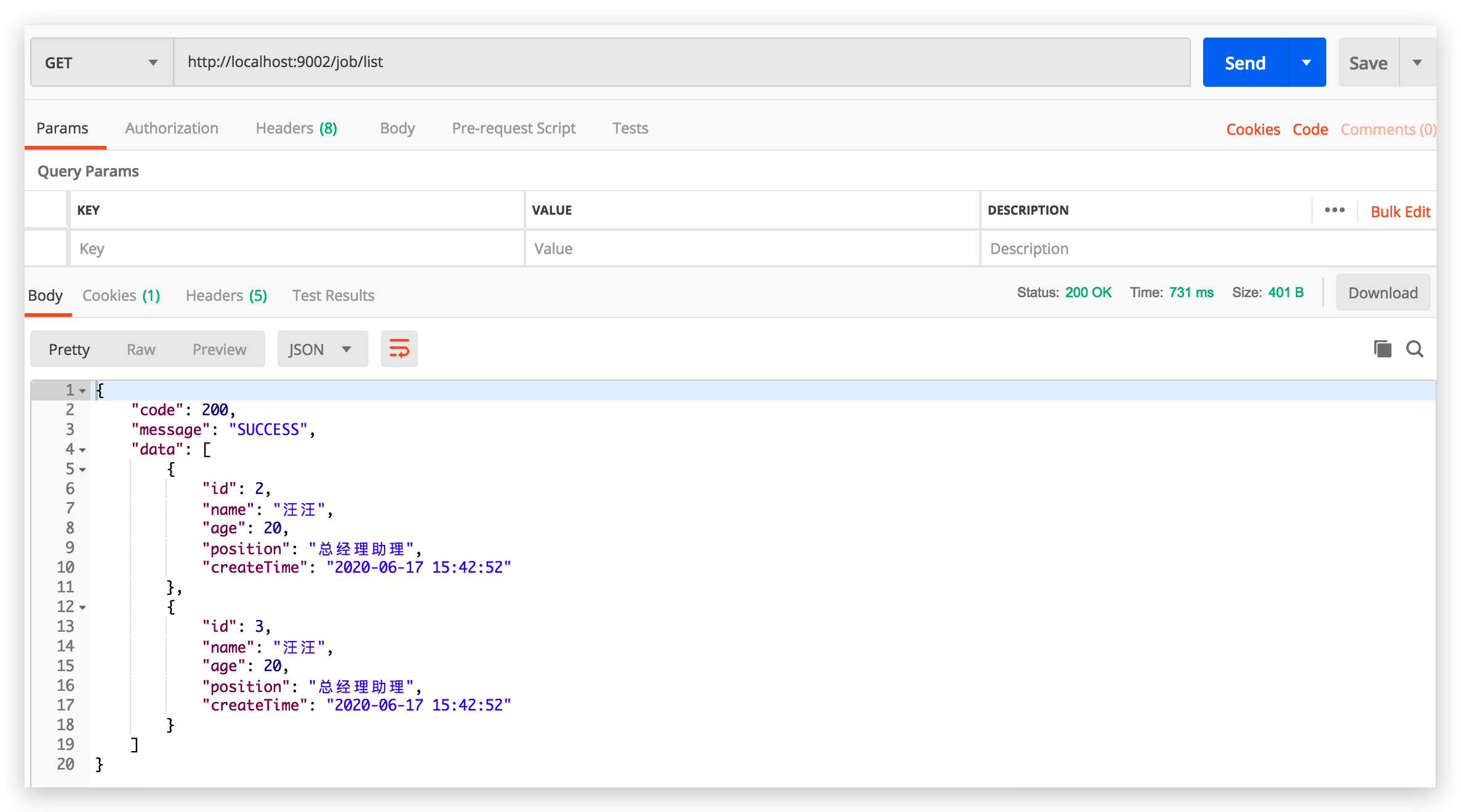The image size is (1461, 812).
Task: Collapse the object on line 12
Action: (x=82, y=608)
